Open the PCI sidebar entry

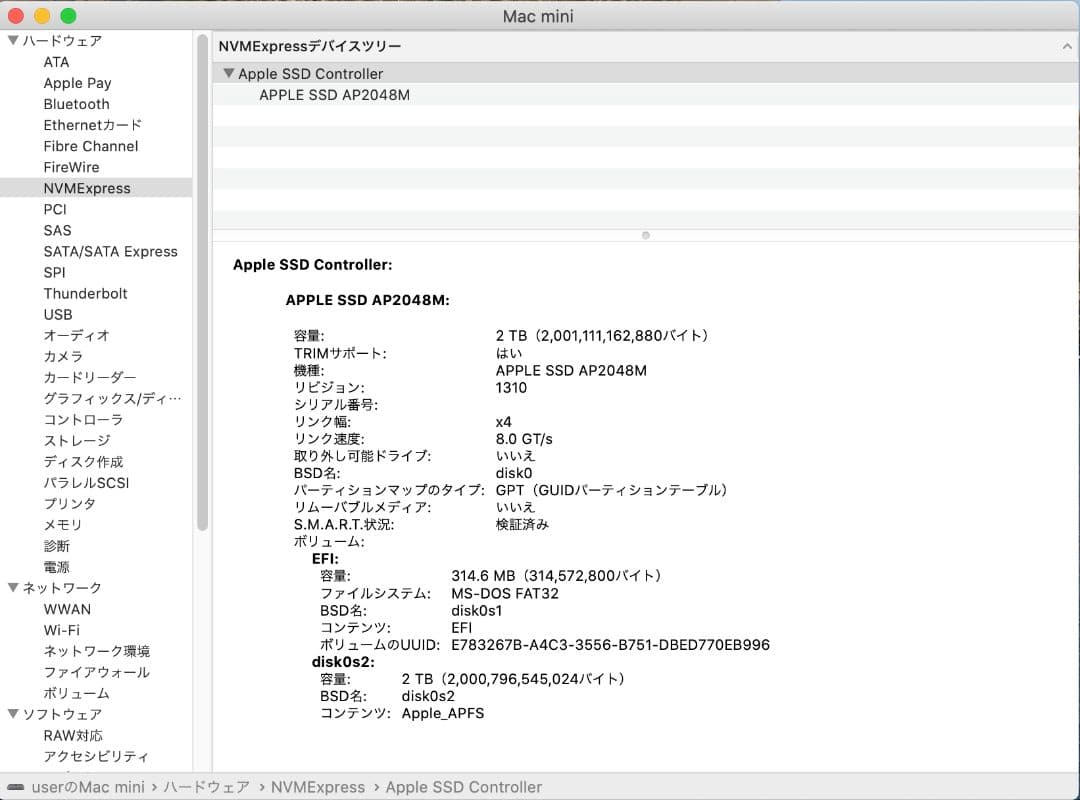tap(55, 209)
